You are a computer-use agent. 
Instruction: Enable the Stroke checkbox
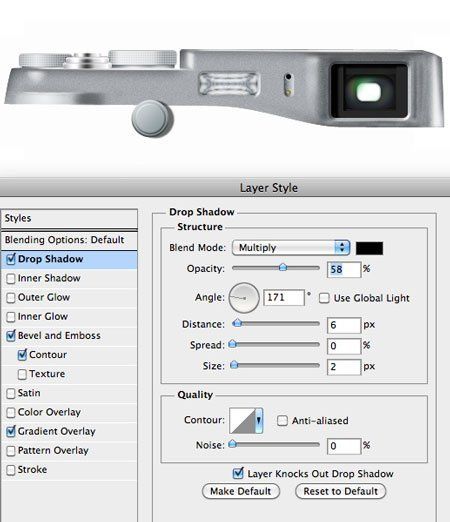11,470
